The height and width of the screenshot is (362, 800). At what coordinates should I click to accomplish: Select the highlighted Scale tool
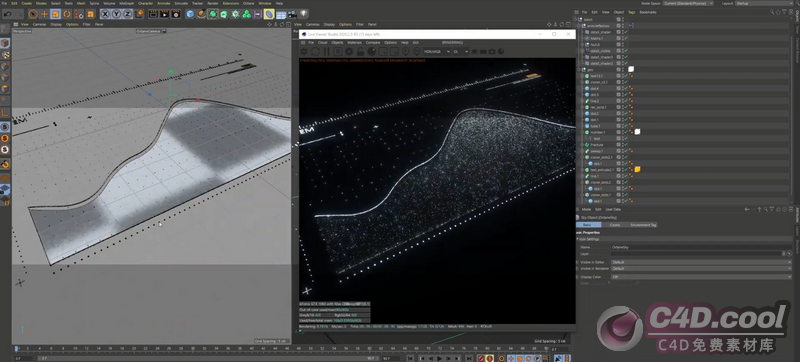pos(56,14)
